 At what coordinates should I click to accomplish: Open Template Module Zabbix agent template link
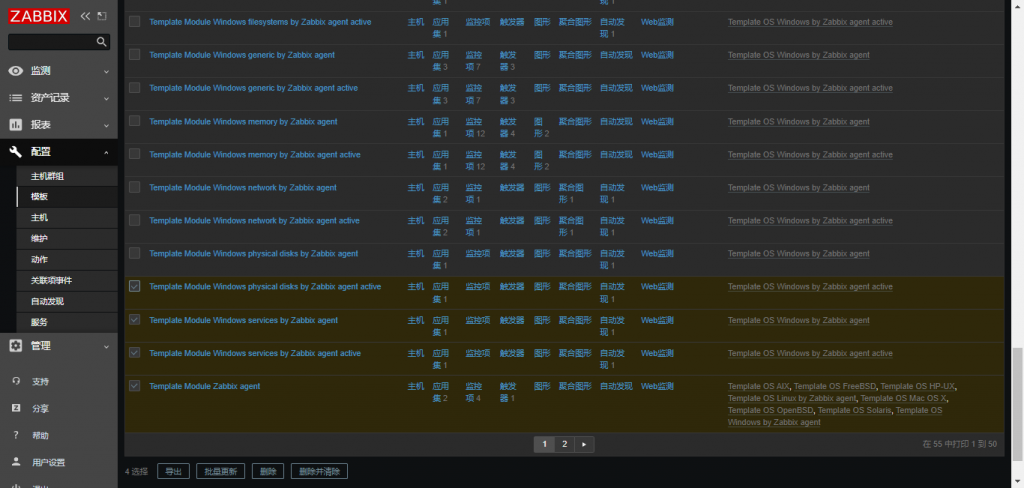204,386
